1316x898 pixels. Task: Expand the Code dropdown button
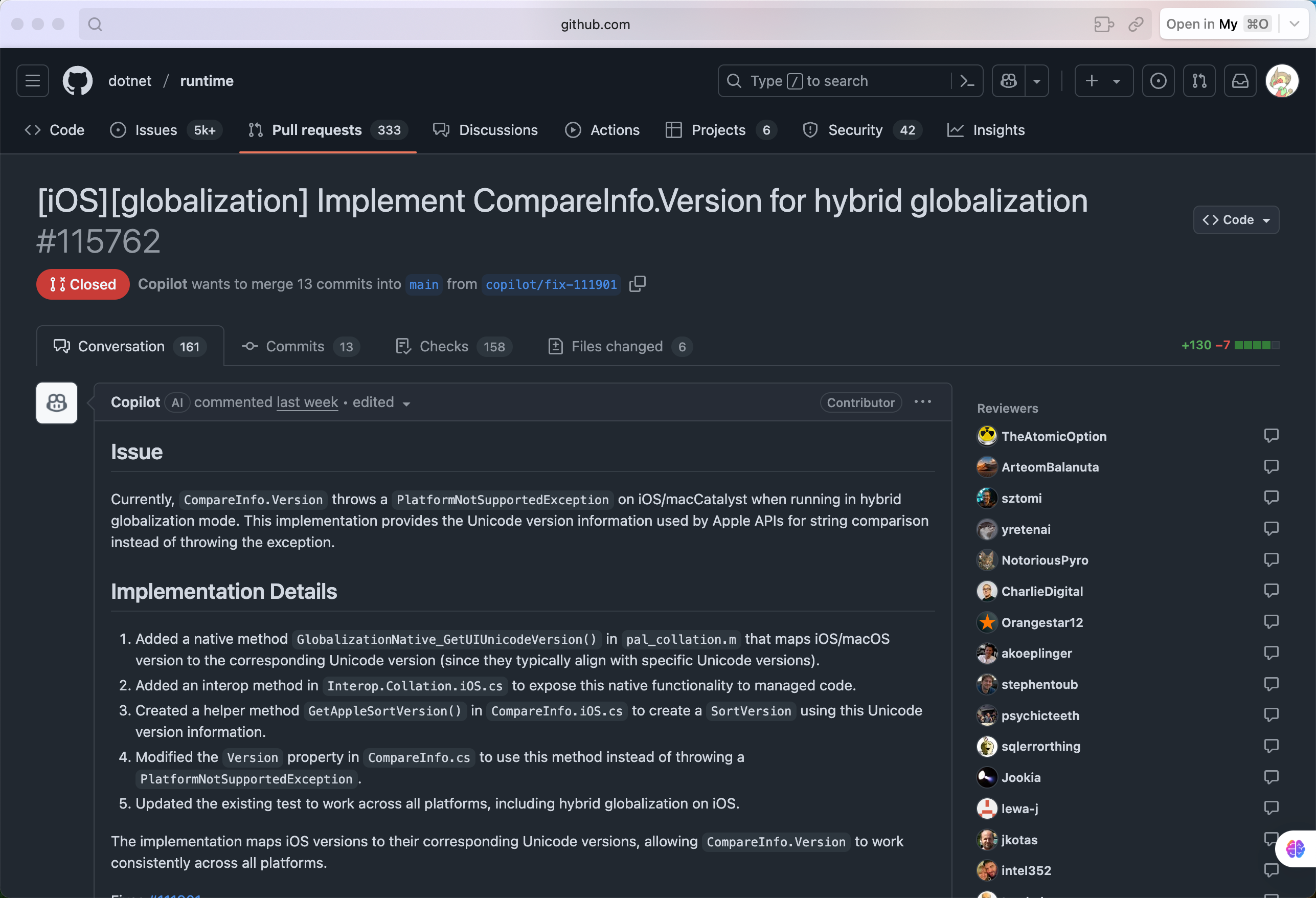click(x=1236, y=220)
